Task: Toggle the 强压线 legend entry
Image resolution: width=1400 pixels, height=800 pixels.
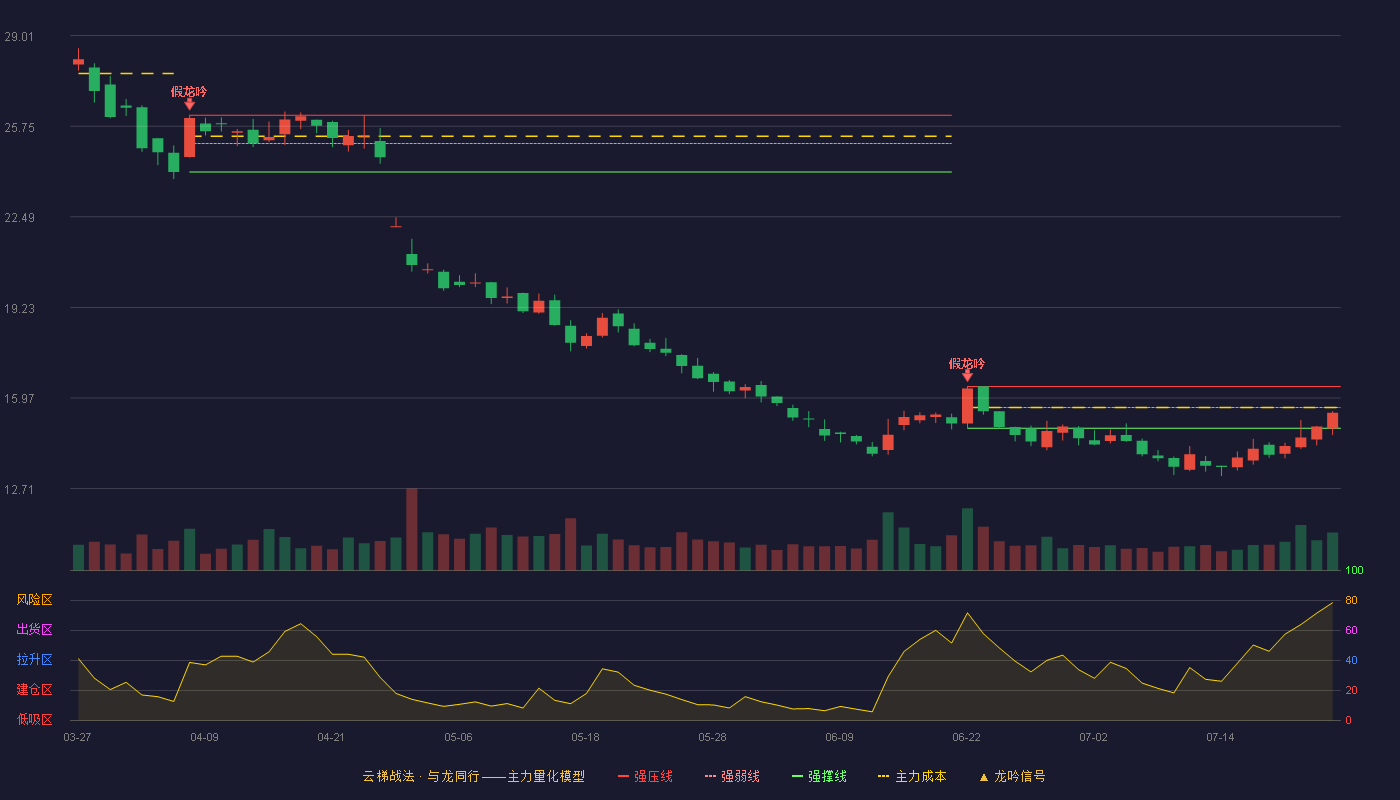Action: 645,776
